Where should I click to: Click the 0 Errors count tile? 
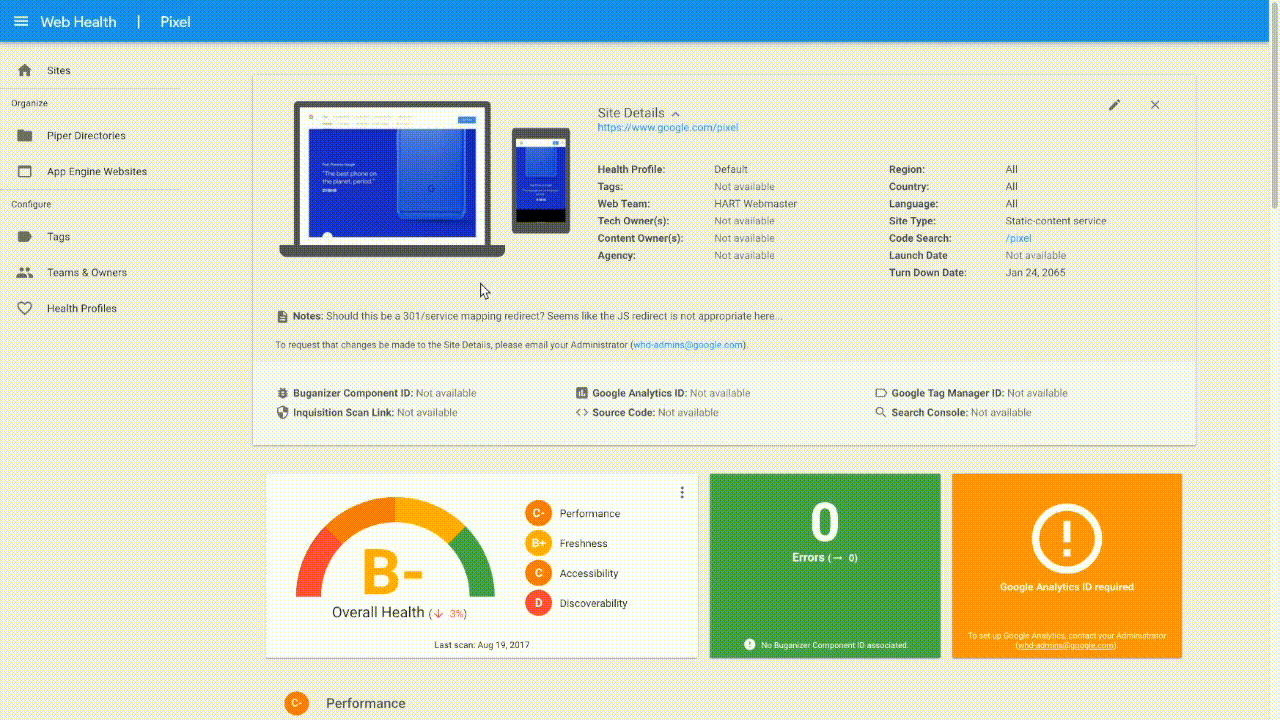click(x=825, y=566)
